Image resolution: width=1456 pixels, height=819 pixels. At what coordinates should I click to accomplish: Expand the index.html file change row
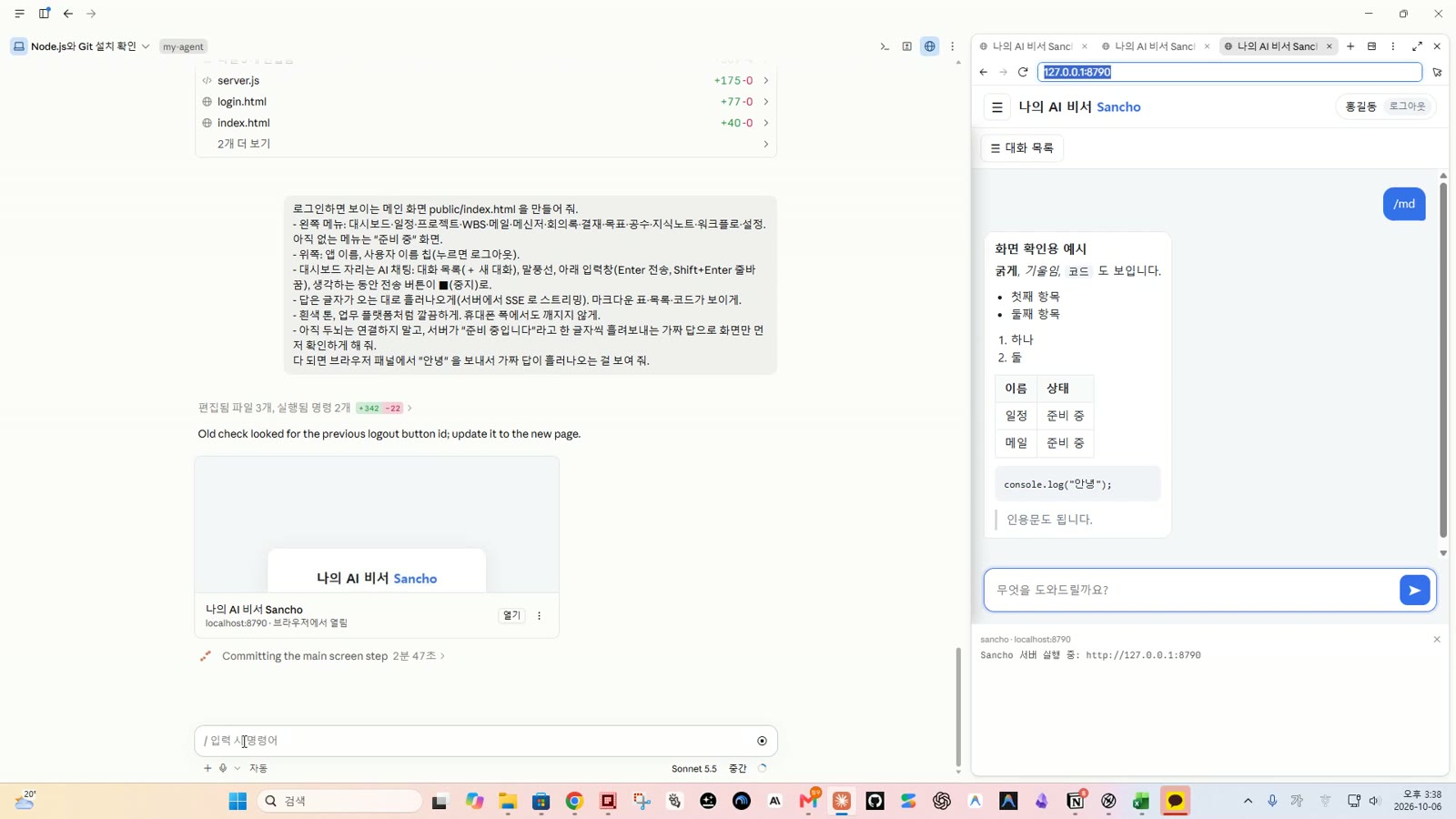486,123
